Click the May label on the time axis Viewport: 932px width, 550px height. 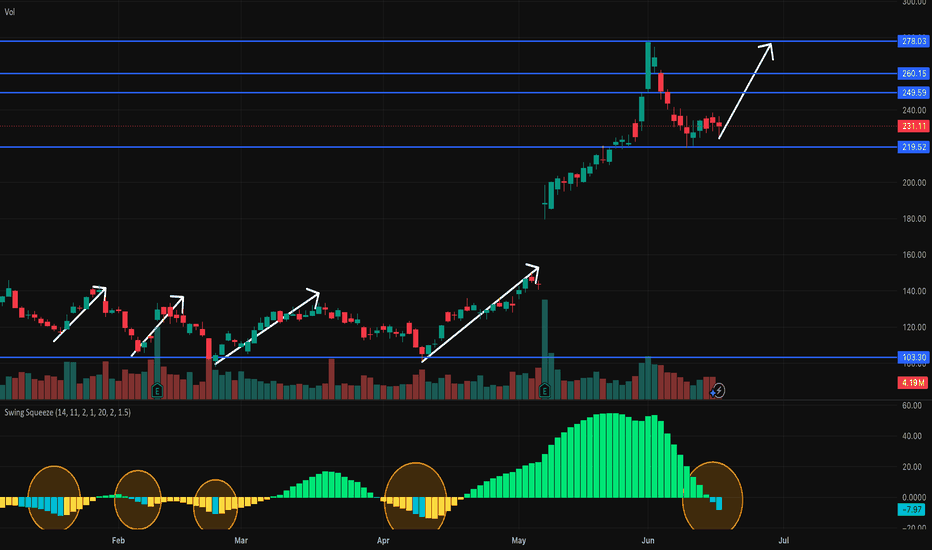[x=519, y=540]
